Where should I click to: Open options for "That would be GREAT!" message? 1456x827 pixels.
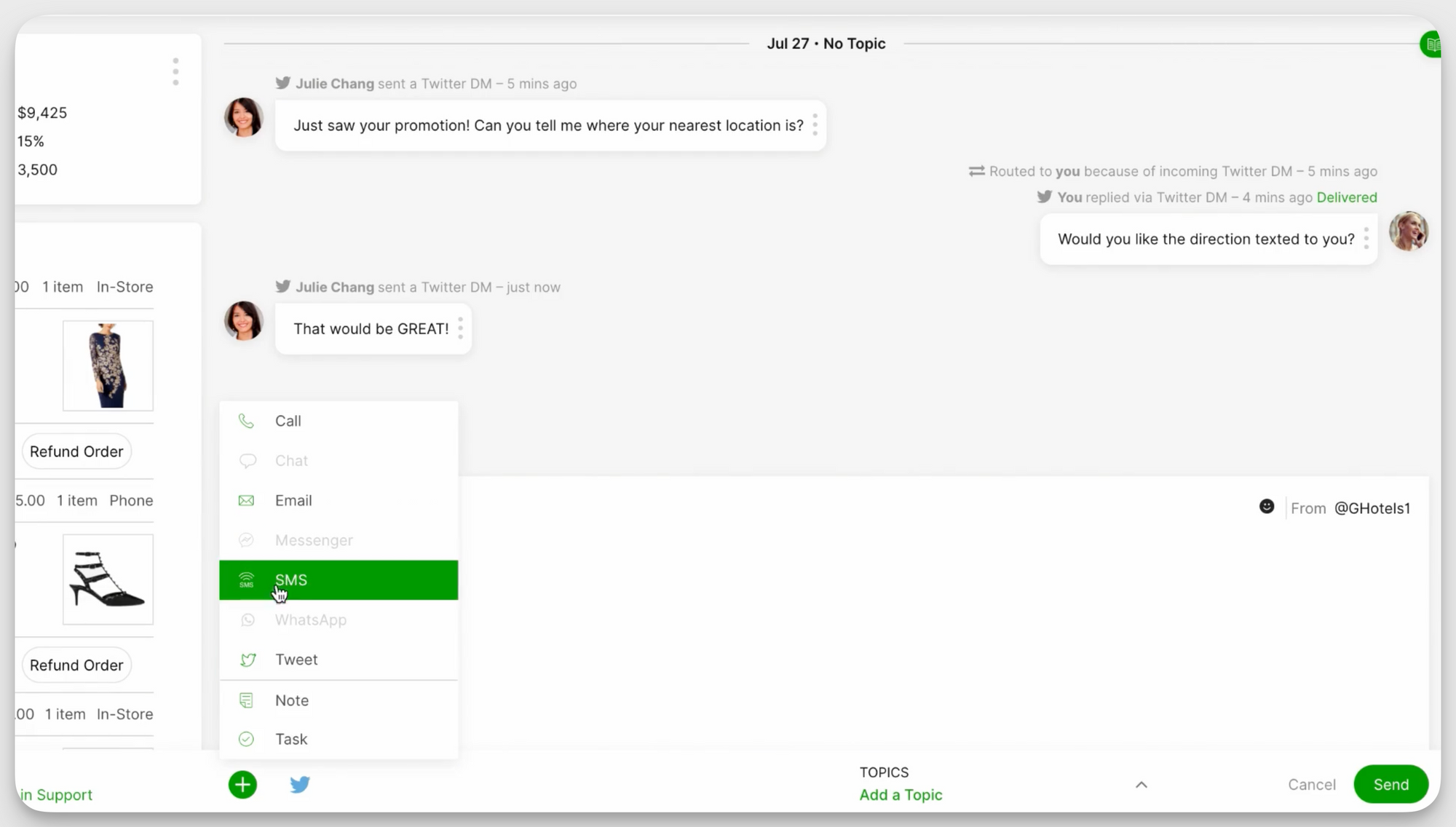[x=460, y=328]
